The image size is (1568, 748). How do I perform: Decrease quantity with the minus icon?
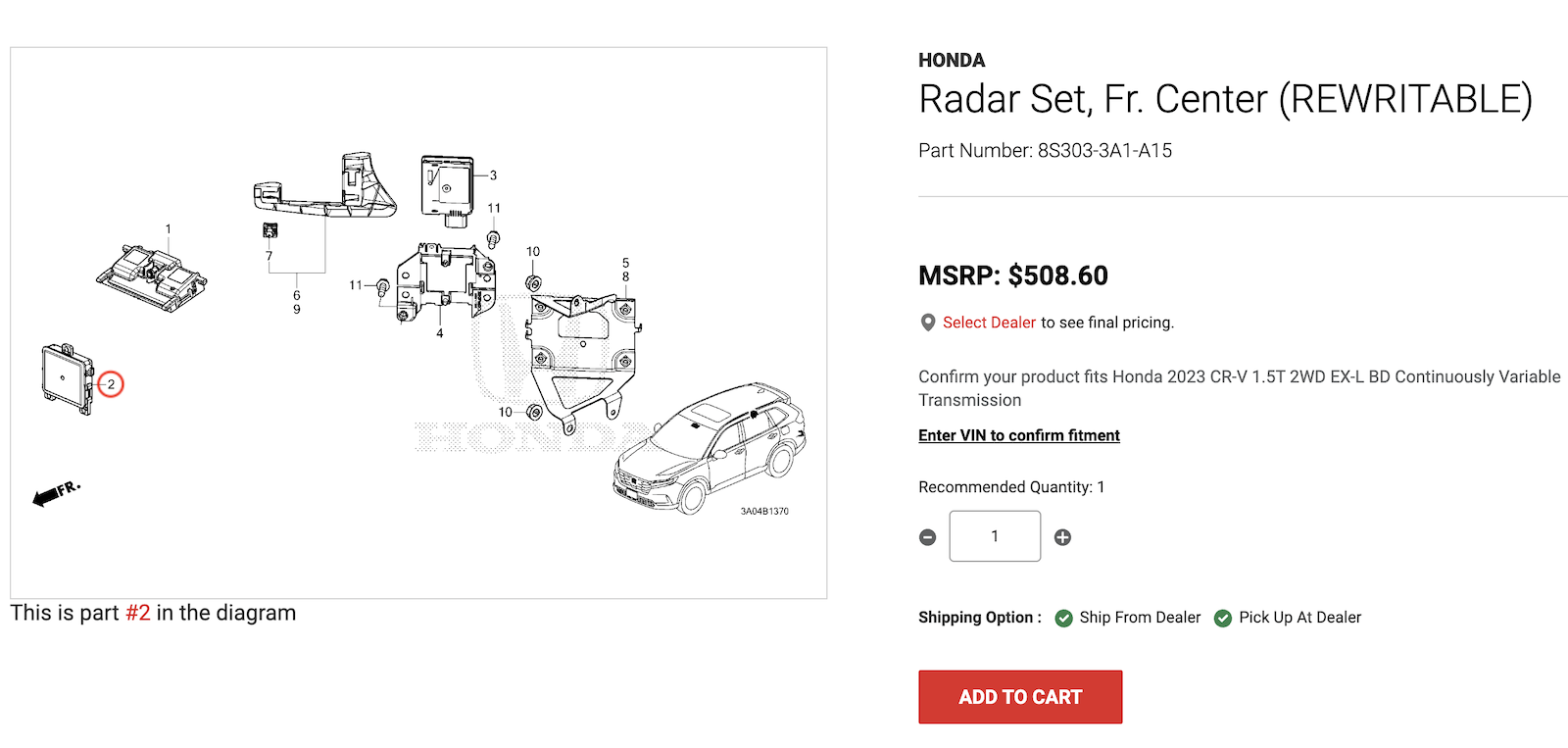click(928, 537)
